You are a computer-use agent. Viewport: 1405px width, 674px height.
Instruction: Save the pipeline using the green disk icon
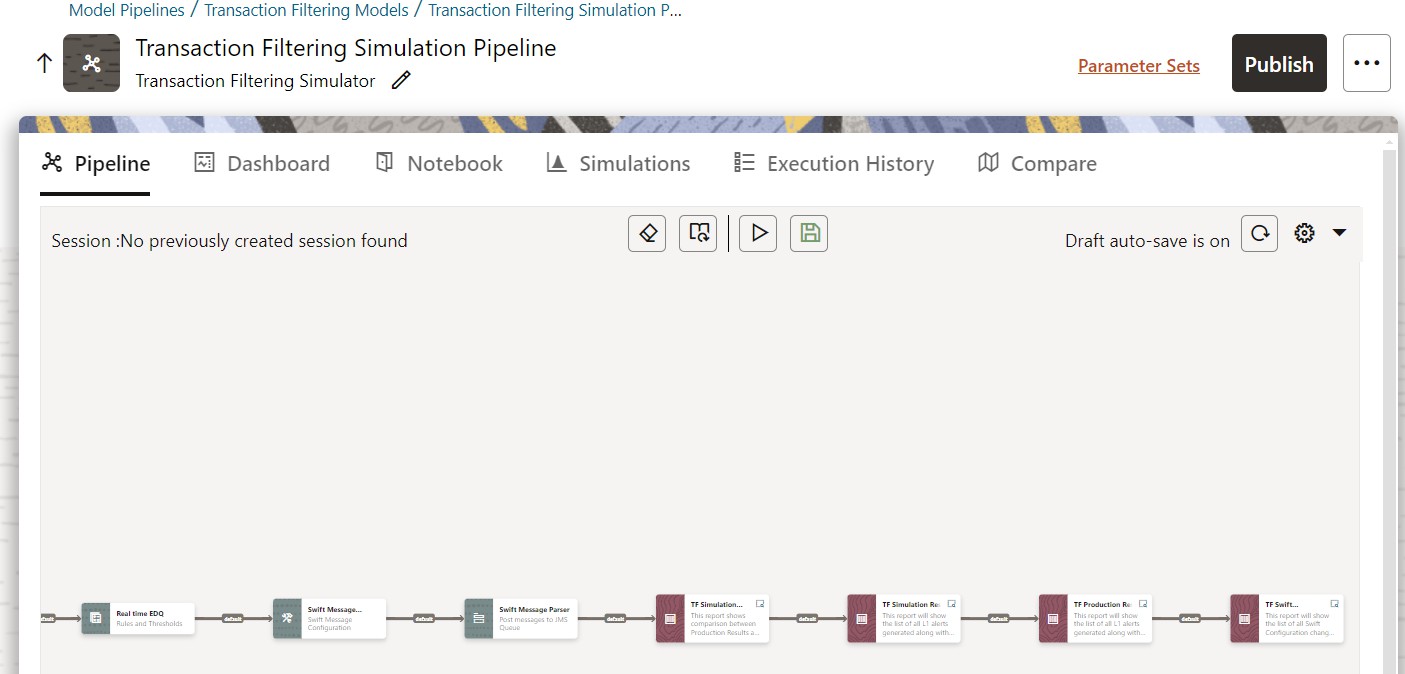[809, 233]
